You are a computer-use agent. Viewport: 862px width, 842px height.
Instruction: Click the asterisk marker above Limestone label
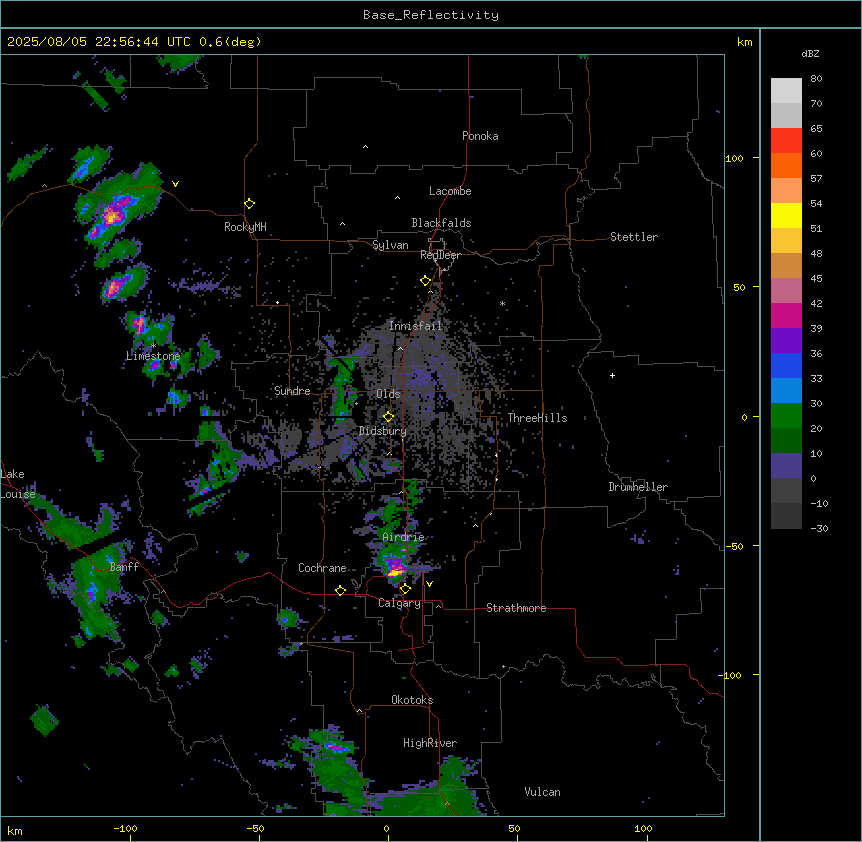click(x=153, y=346)
